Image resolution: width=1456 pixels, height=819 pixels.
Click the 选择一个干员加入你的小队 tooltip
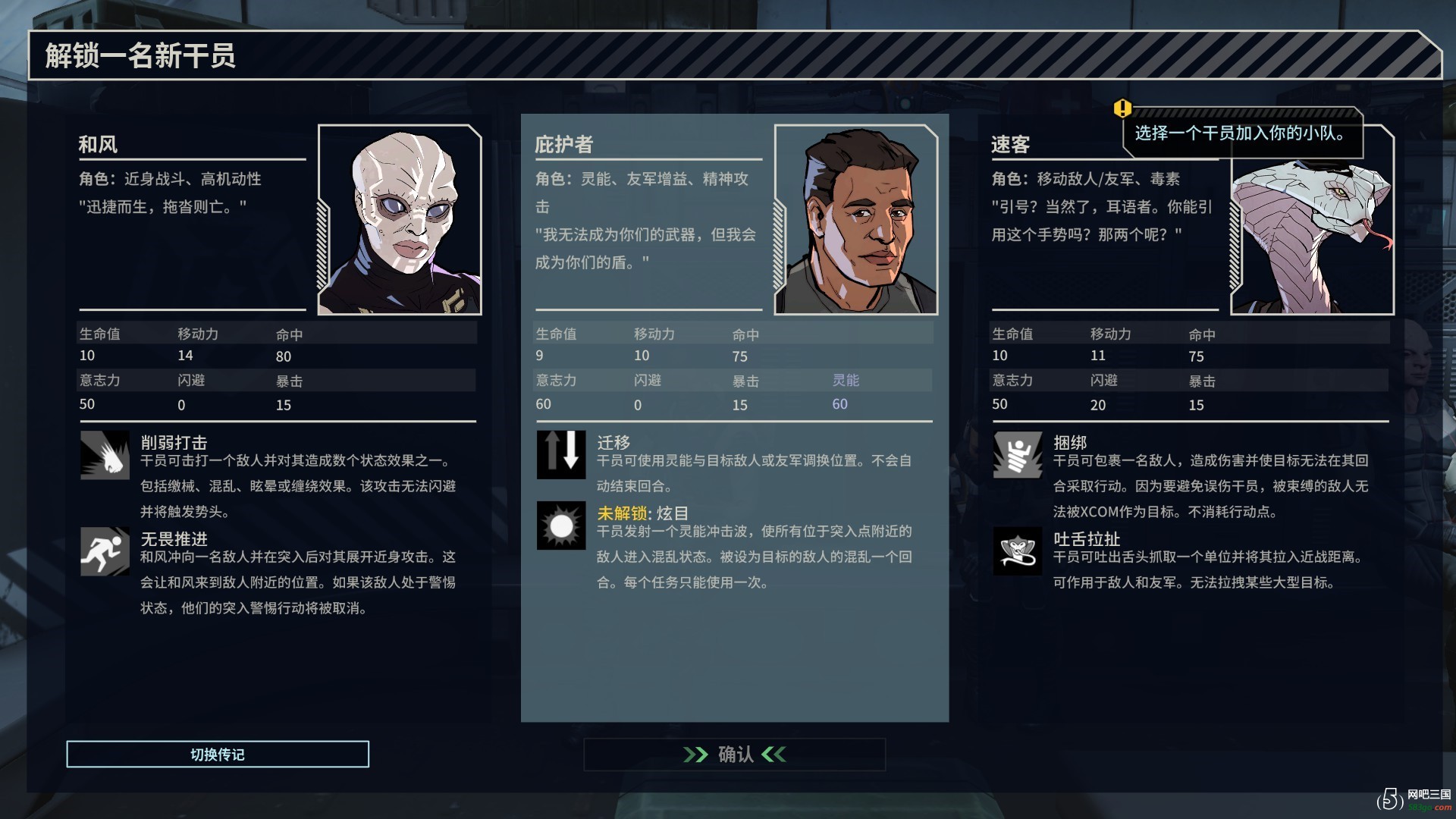click(x=1242, y=133)
